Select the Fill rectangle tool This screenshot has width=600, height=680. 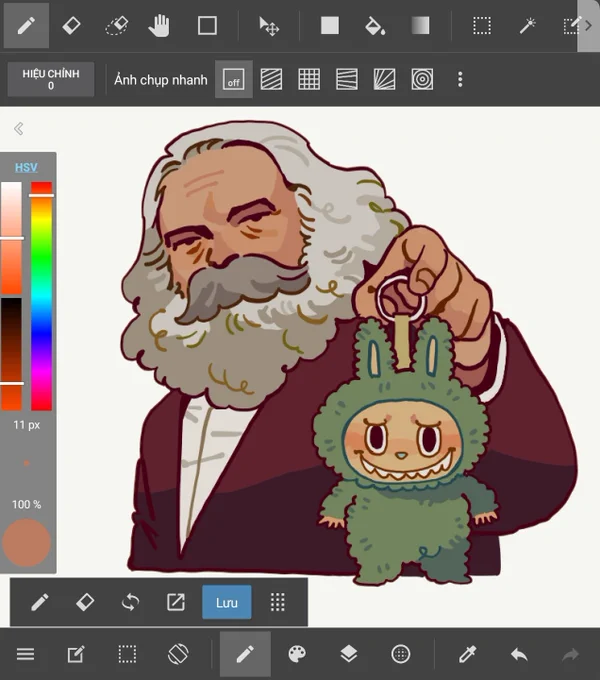click(x=330, y=25)
